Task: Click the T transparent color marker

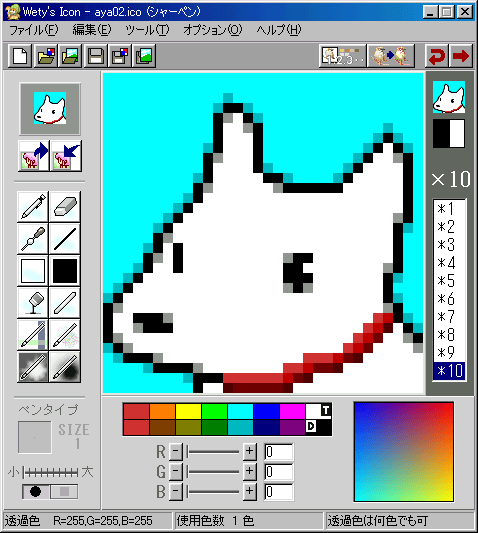Action: (326, 410)
